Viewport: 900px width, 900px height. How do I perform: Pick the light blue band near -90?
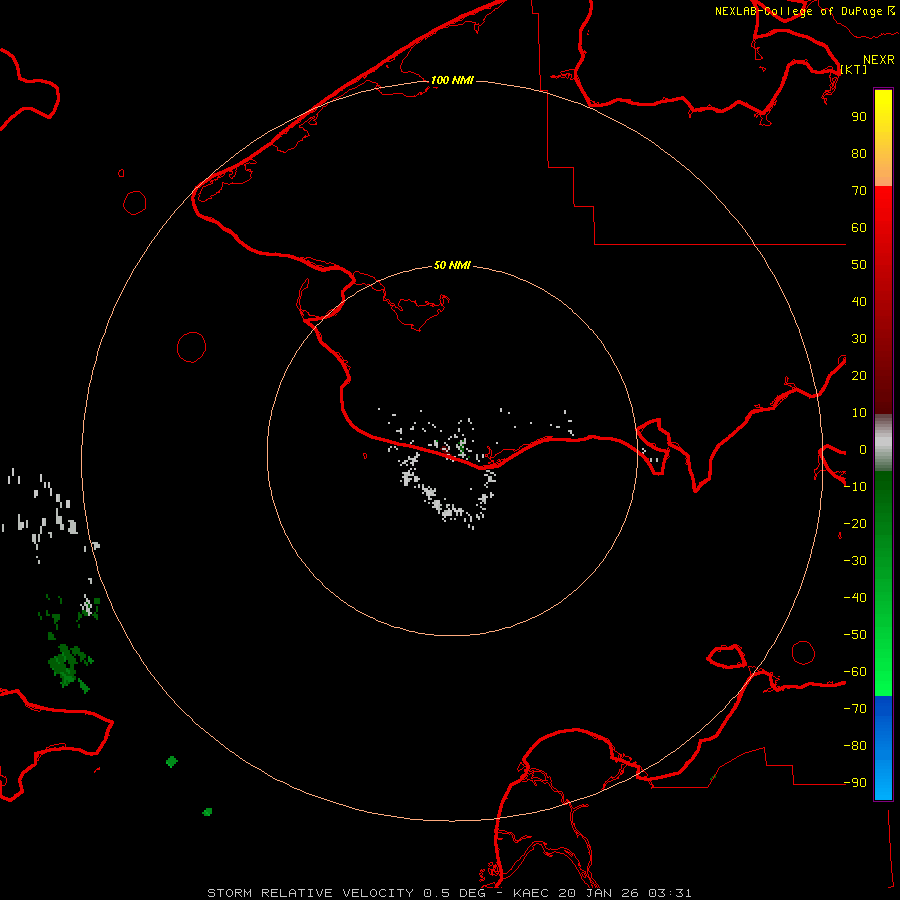(x=883, y=783)
